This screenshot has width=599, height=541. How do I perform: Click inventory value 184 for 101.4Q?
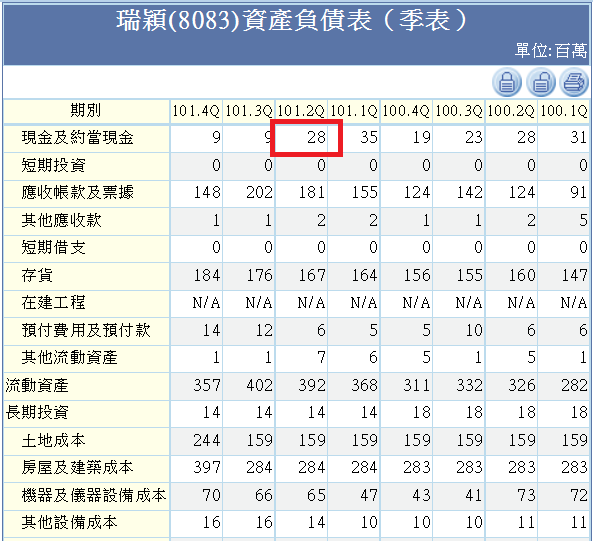click(x=207, y=275)
